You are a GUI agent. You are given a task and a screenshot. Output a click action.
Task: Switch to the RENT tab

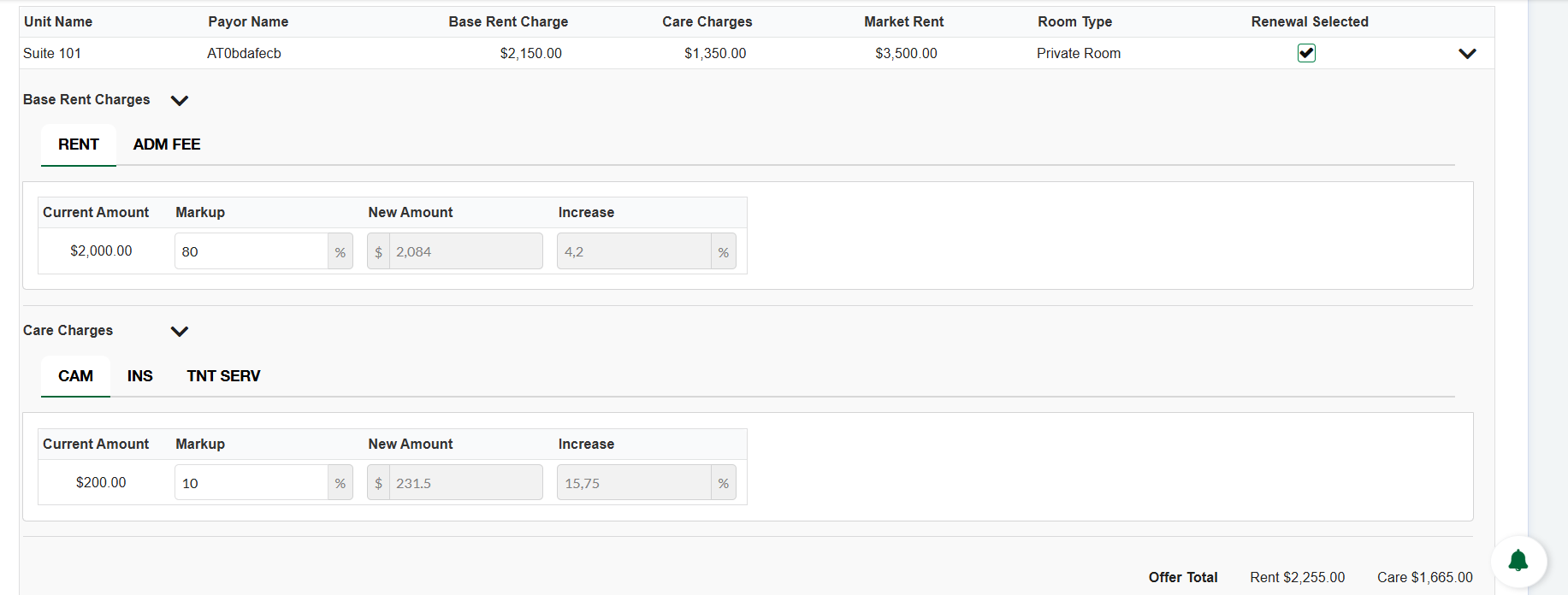(x=79, y=144)
